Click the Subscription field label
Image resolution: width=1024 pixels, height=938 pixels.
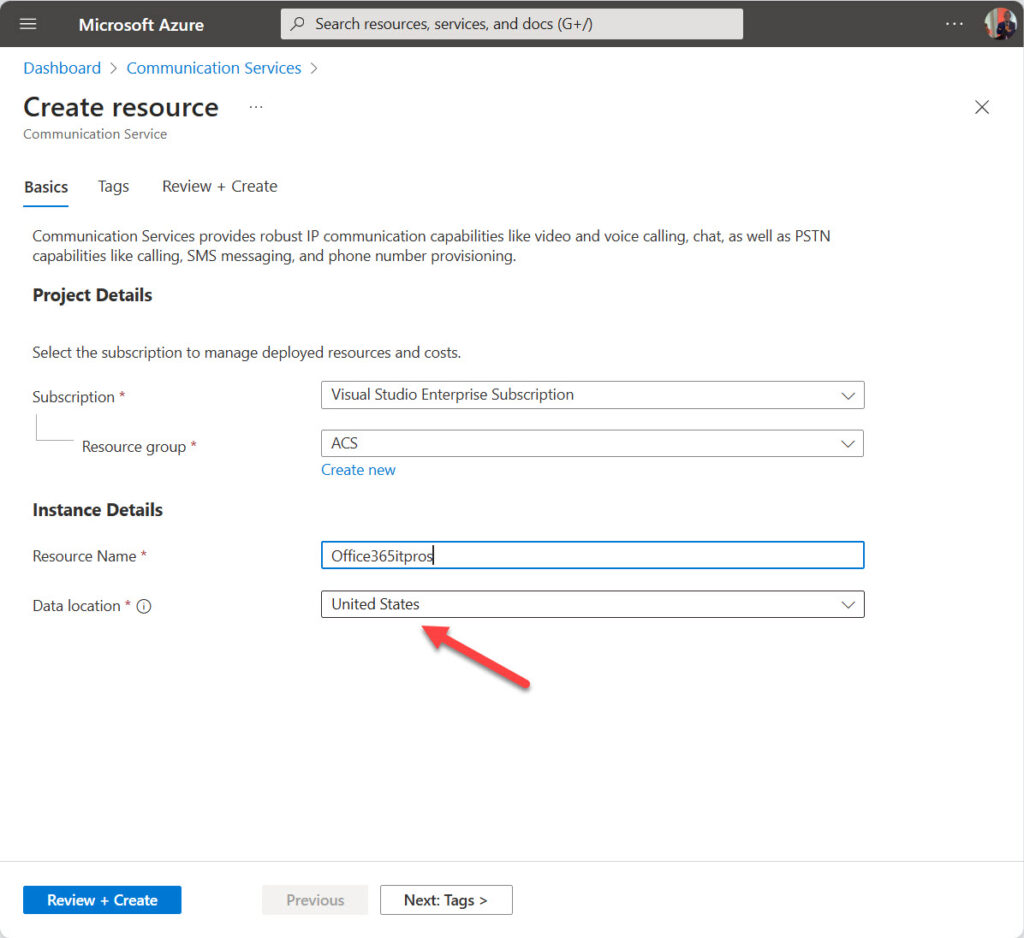pyautogui.click(x=73, y=397)
